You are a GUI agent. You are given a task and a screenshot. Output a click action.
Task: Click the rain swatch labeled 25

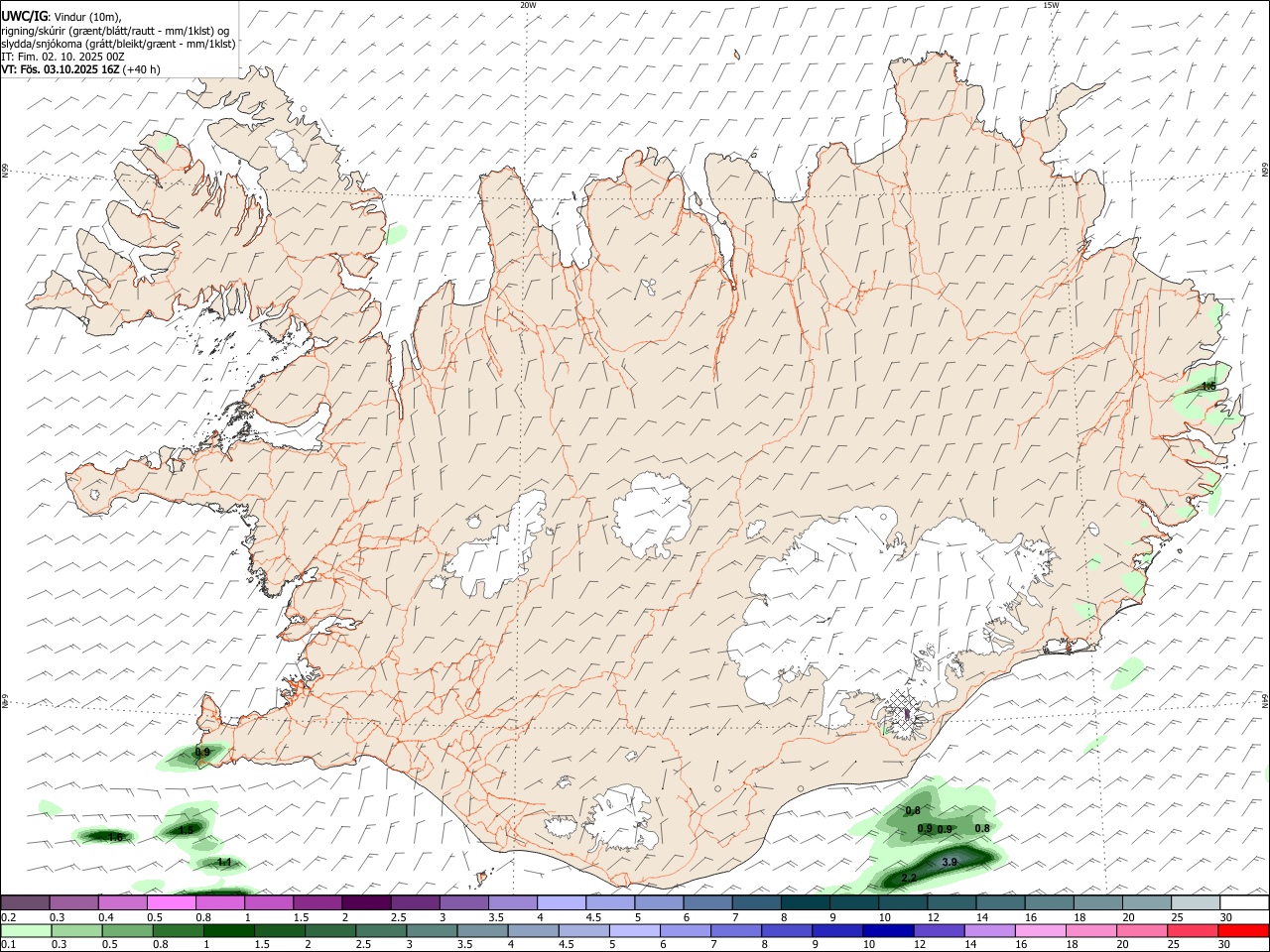point(1192,930)
